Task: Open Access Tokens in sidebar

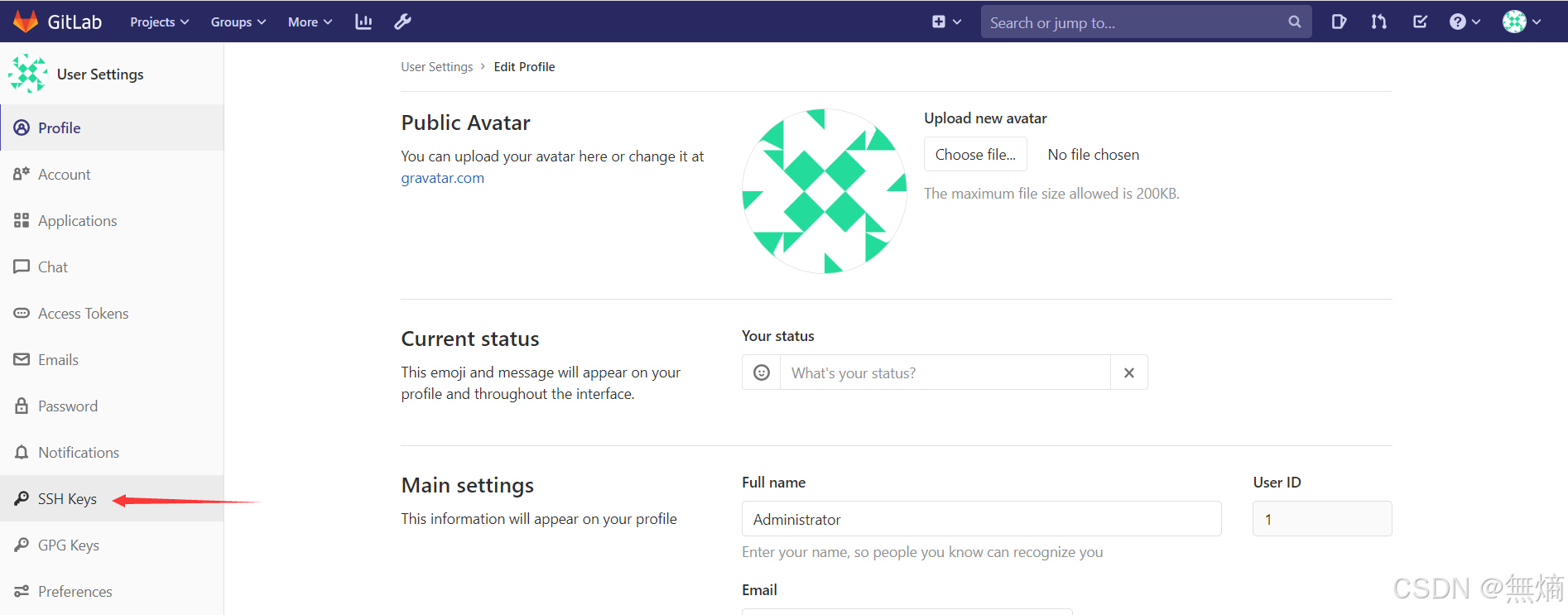Action: pos(112,313)
